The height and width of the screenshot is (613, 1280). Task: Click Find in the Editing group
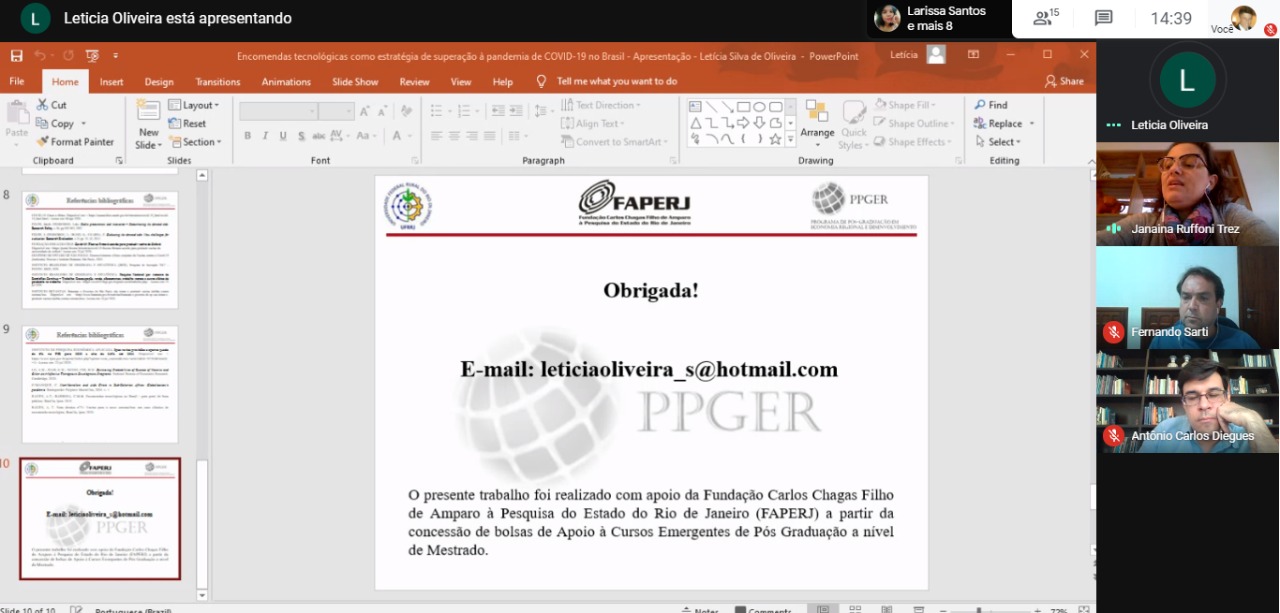[990, 105]
